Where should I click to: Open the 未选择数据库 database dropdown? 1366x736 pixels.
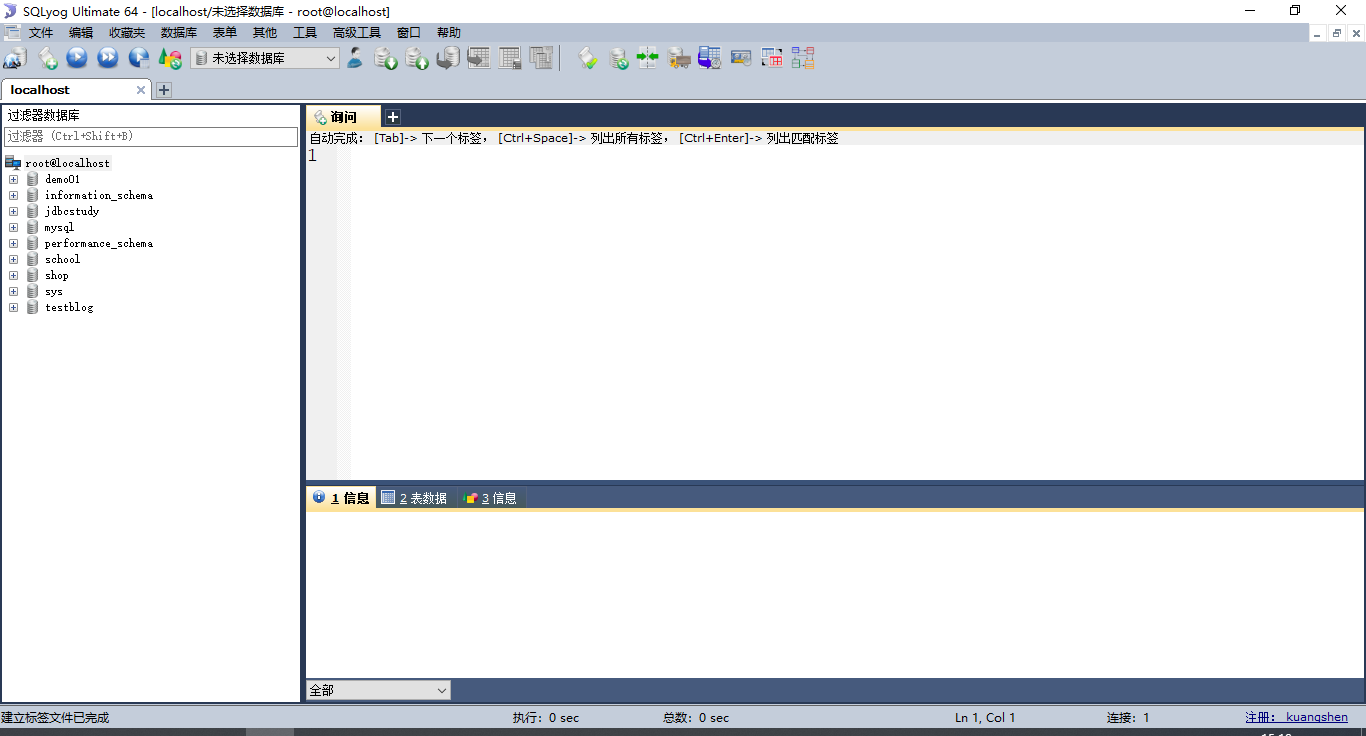(265, 58)
